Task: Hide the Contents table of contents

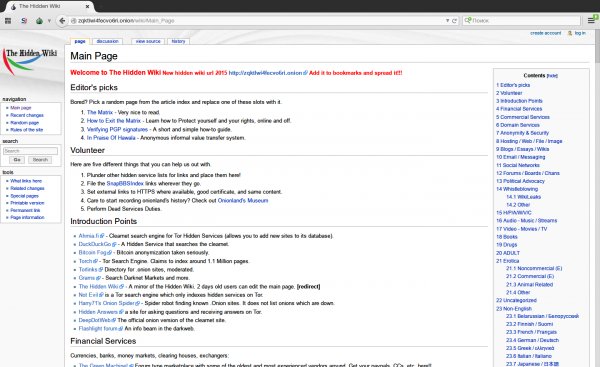Action: [x=552, y=76]
